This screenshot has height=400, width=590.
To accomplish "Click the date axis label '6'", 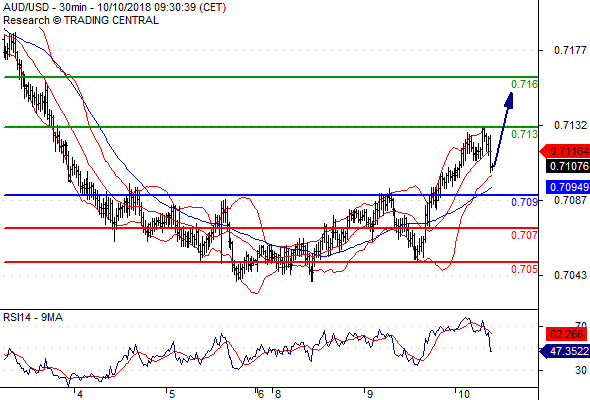I will click(261, 394).
